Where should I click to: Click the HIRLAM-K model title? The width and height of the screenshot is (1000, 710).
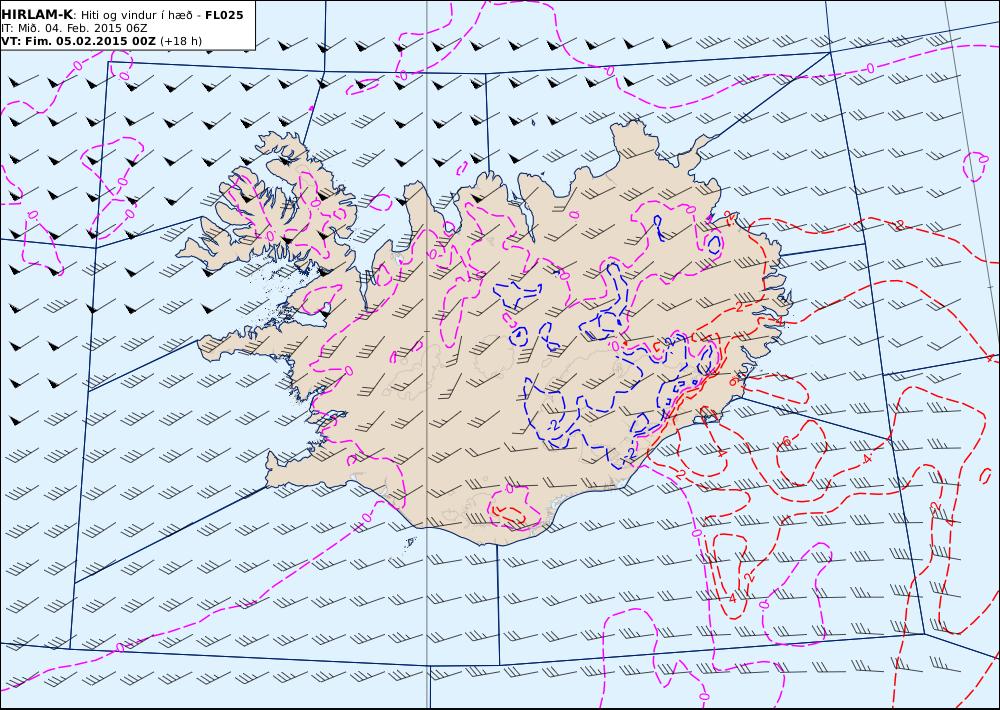pos(37,15)
